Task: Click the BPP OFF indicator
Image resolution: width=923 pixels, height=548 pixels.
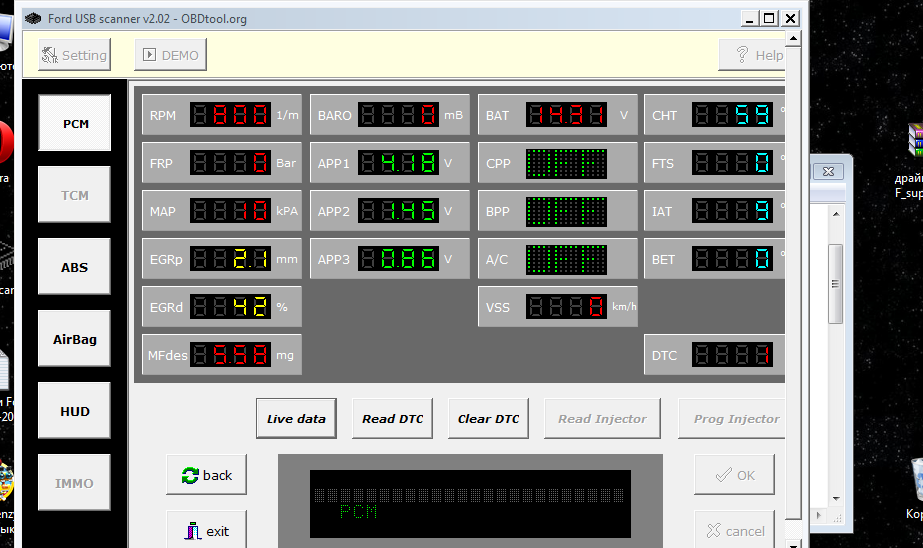Action: coord(566,211)
